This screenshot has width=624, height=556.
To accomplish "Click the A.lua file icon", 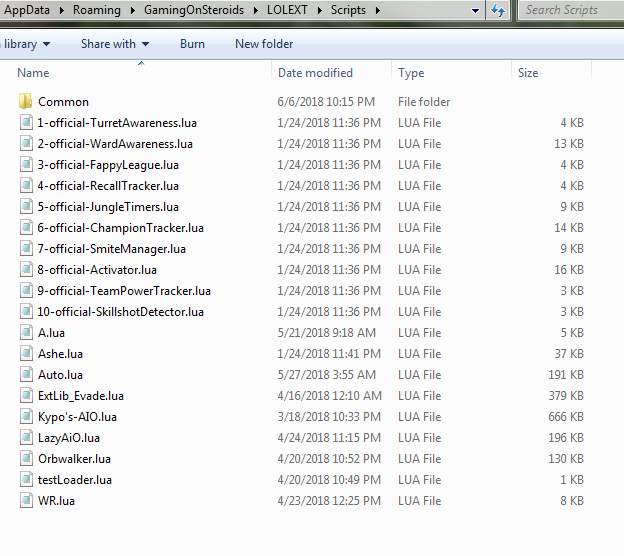I will point(26,333).
